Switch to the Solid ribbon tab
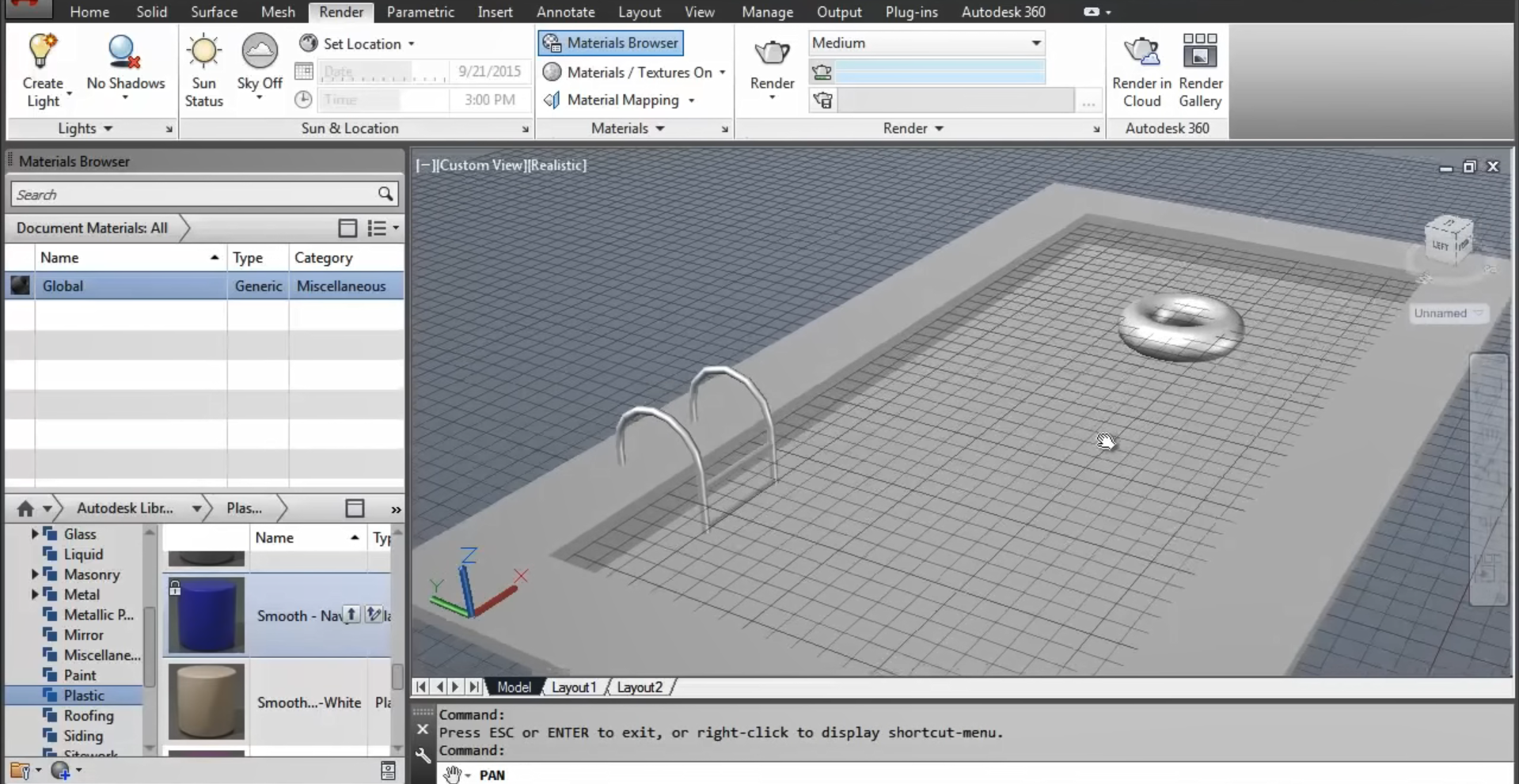 pos(151,12)
